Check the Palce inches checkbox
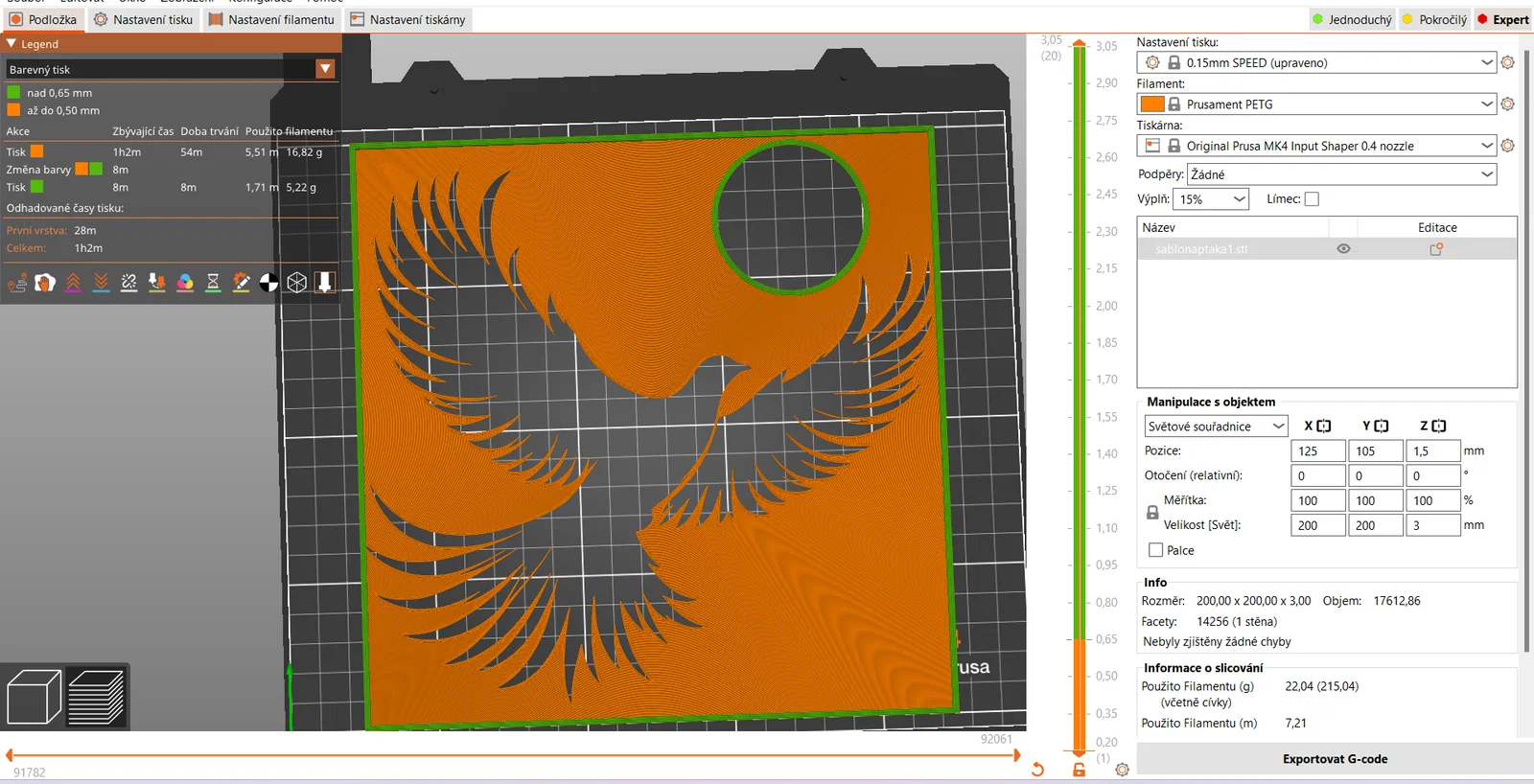The image size is (1534, 784). pos(1155,550)
